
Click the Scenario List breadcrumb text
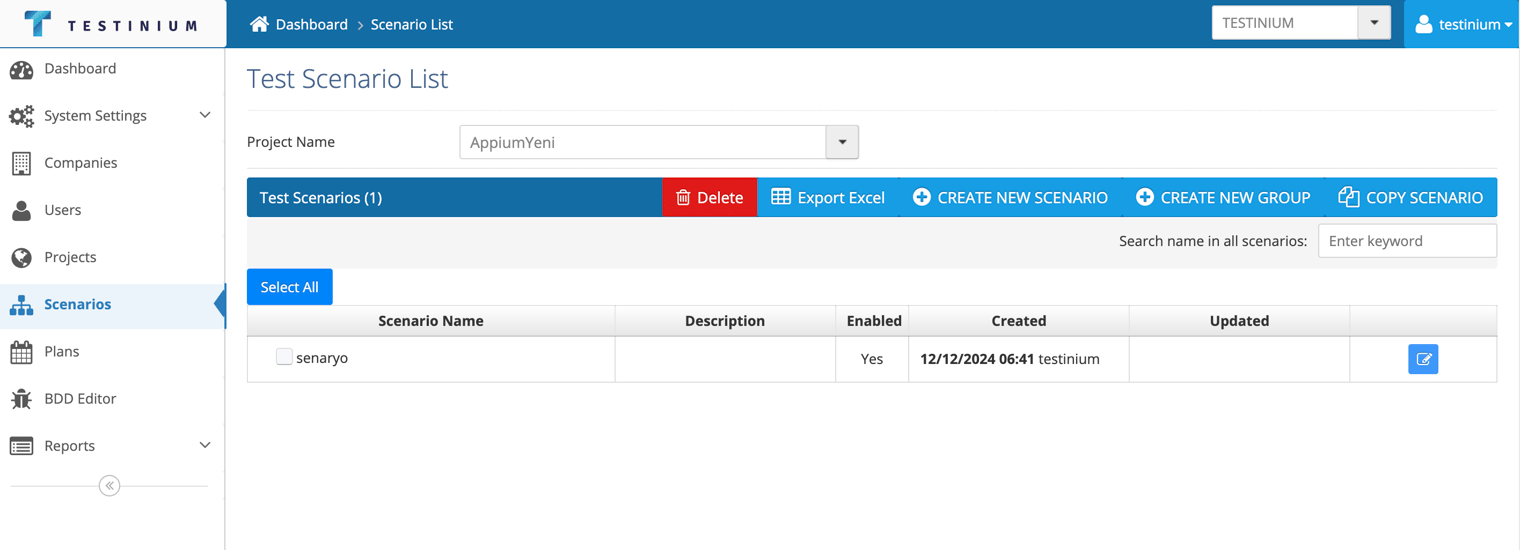412,24
